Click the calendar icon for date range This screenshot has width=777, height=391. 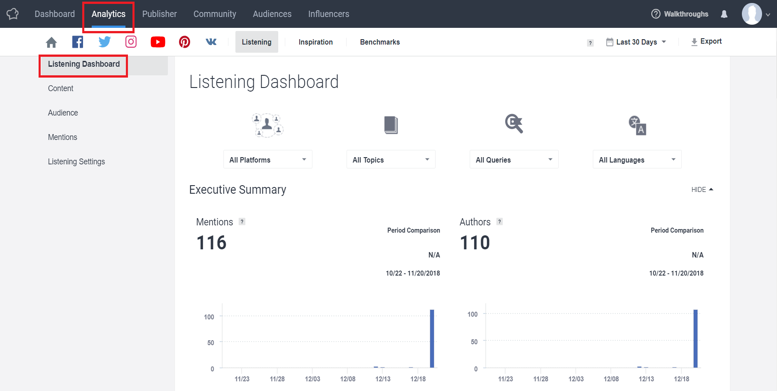[610, 43]
